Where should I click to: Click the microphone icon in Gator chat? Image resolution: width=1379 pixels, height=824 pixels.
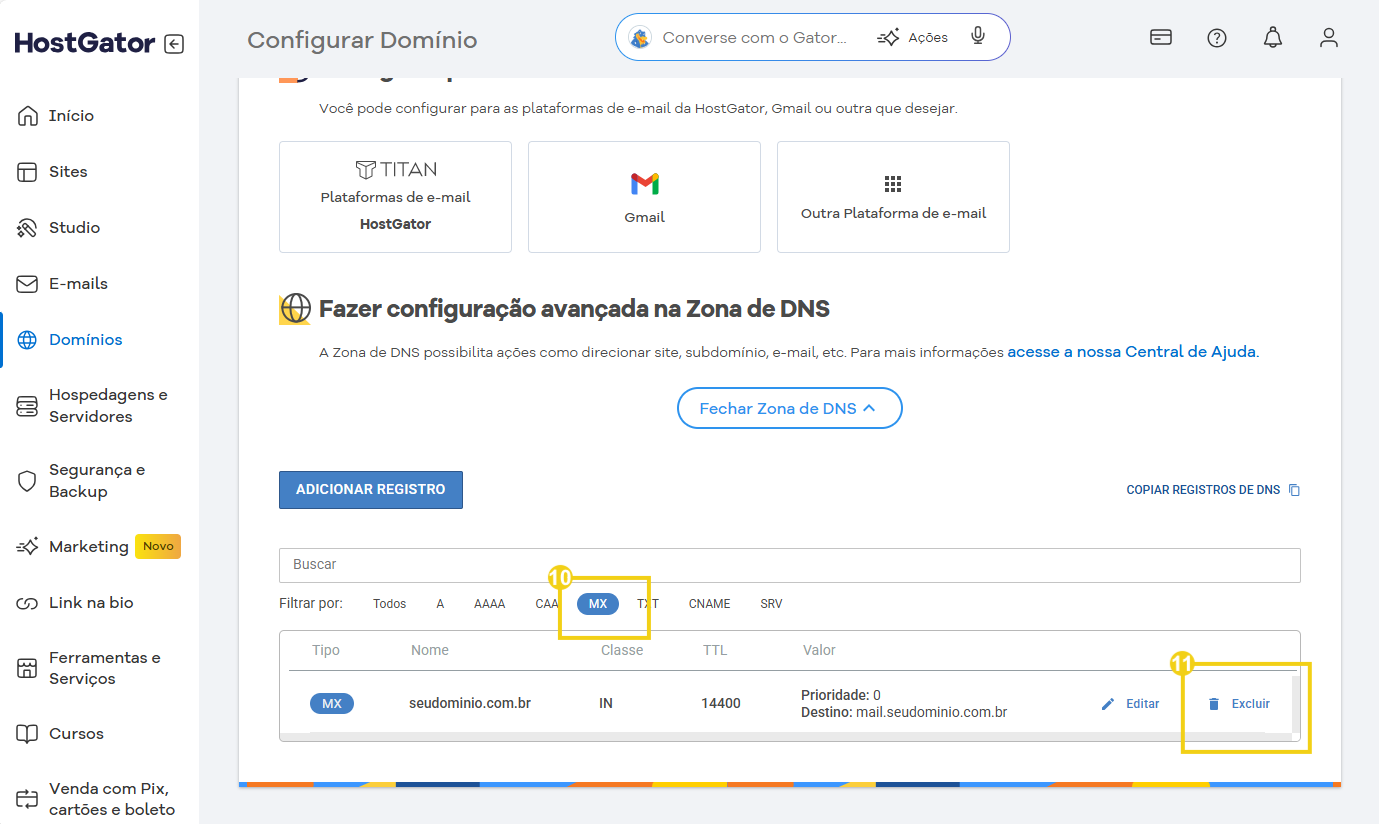(978, 37)
